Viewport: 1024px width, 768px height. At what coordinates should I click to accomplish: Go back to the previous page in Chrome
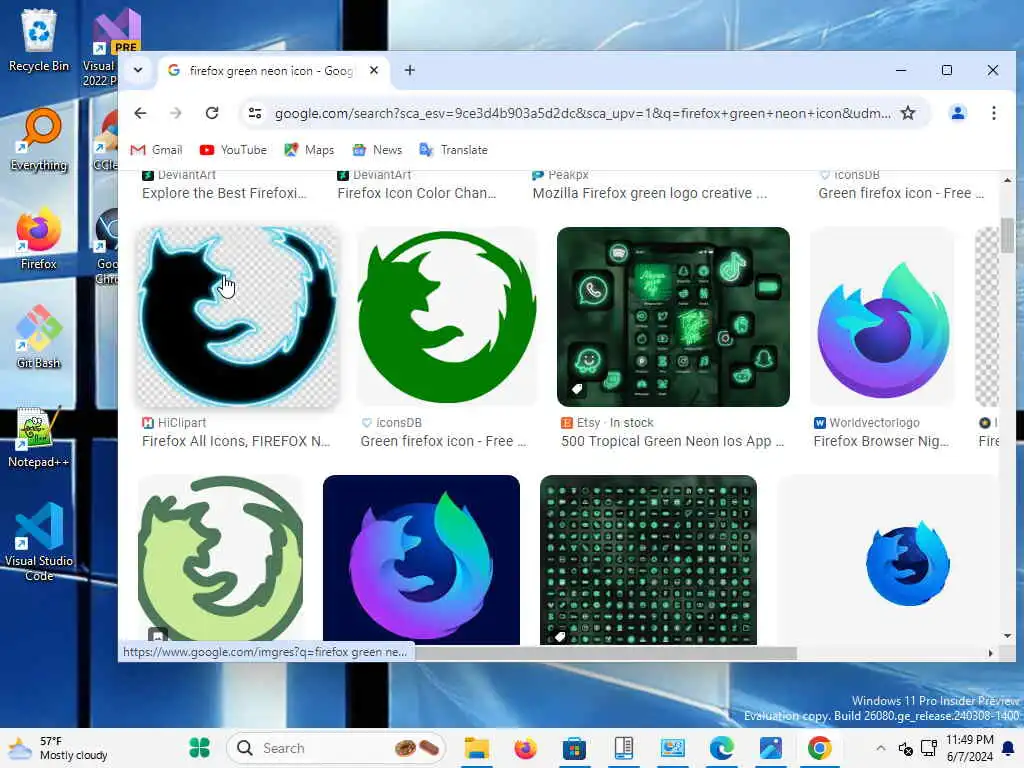140,113
